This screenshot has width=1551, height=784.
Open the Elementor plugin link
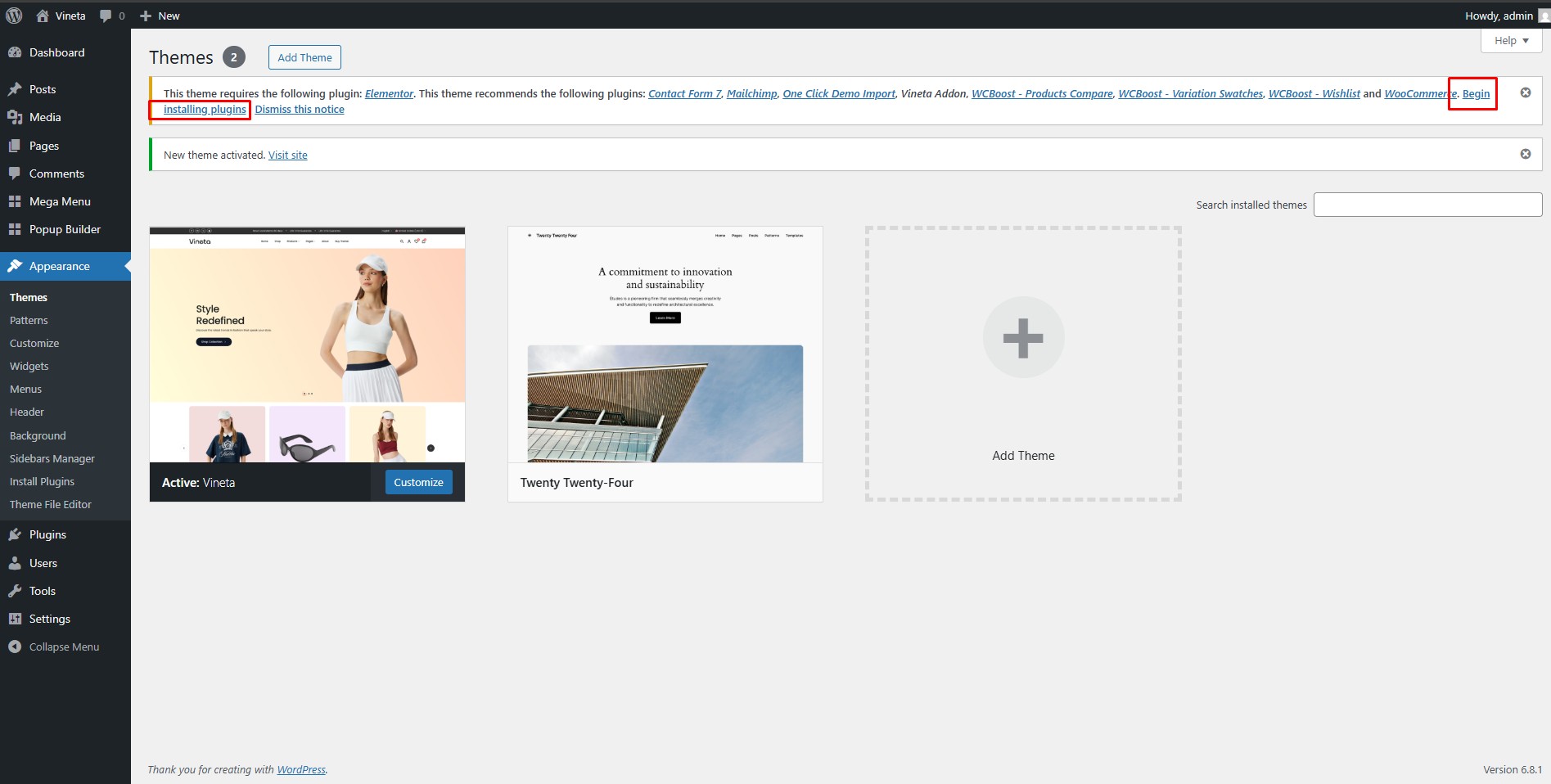(389, 93)
